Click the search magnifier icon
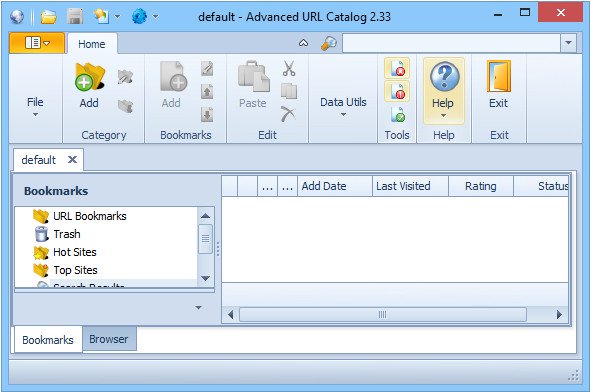The image size is (591, 392). 329,43
